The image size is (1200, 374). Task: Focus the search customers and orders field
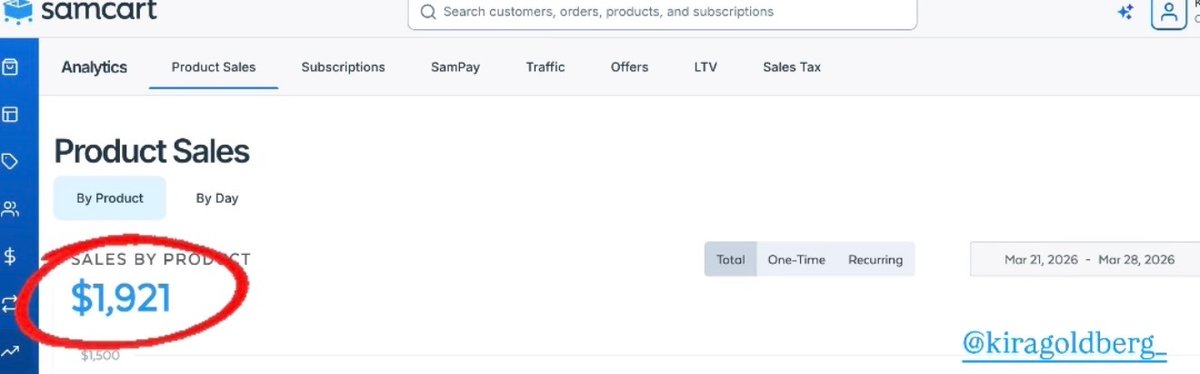point(662,13)
